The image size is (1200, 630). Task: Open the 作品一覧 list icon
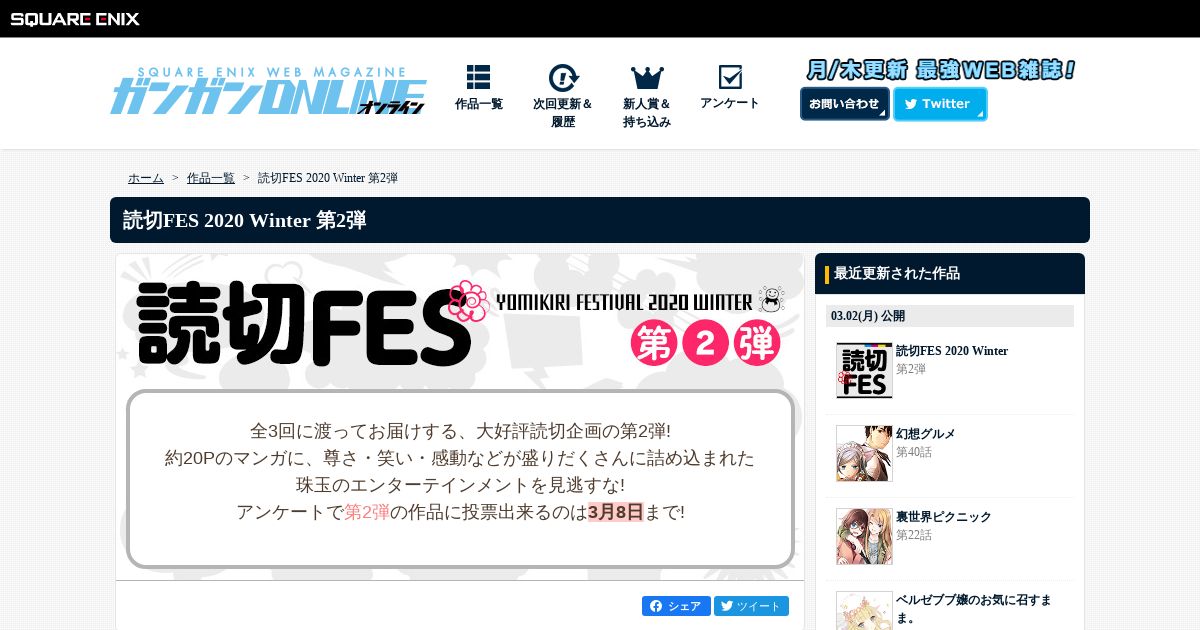(x=478, y=77)
